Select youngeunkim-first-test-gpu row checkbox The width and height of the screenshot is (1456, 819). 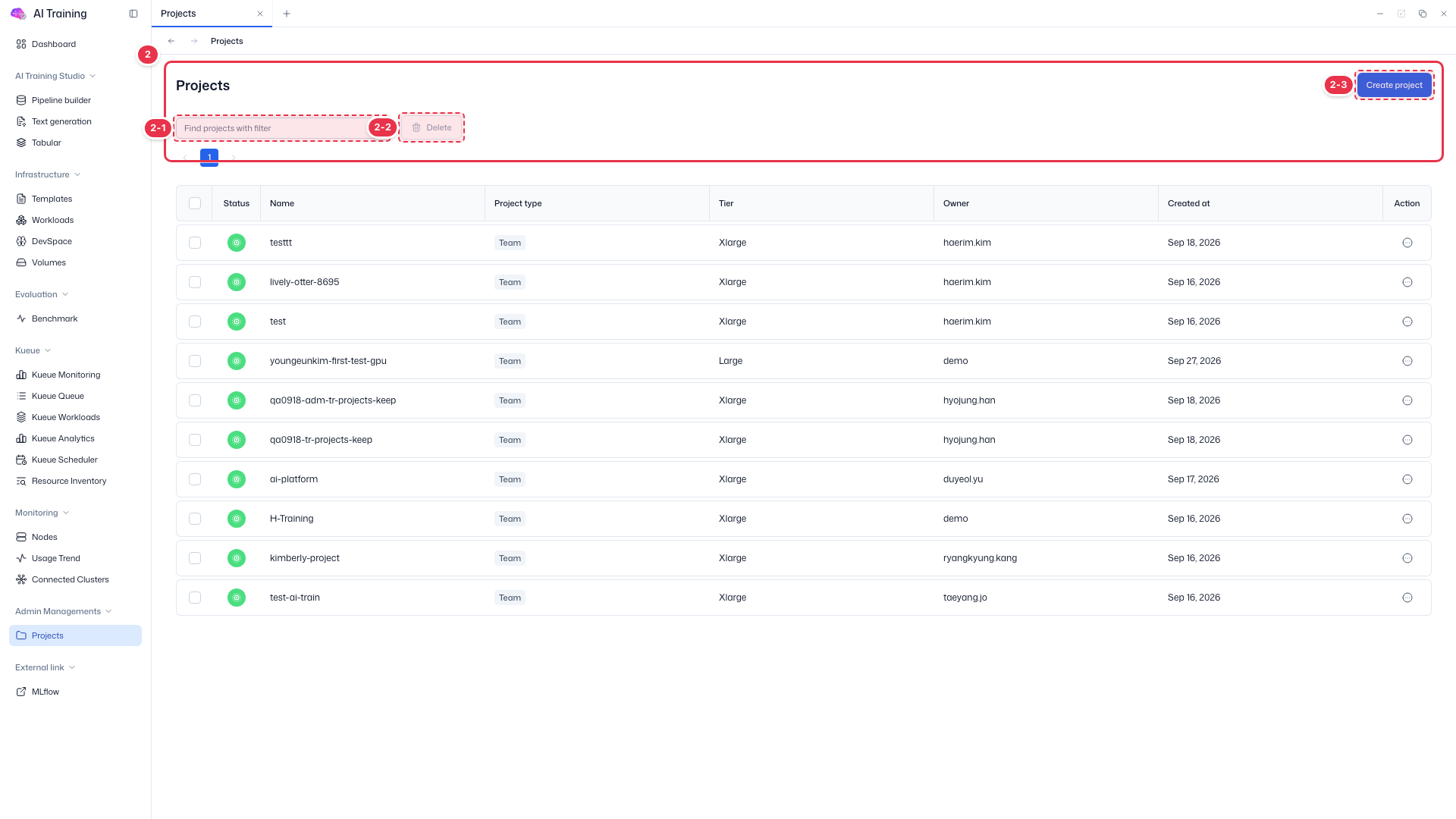pos(195,361)
